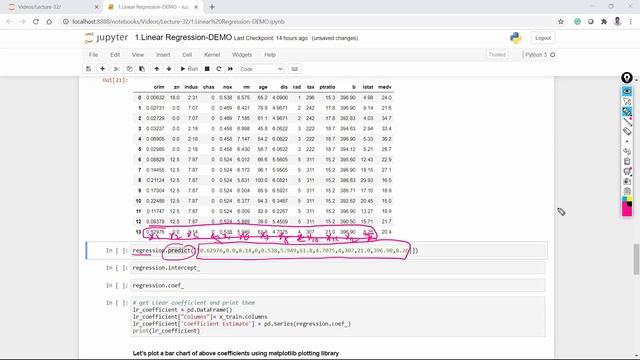Pick the yellow color swatch
Image resolution: width=640 pixels, height=360 pixels.
(x=630, y=199)
